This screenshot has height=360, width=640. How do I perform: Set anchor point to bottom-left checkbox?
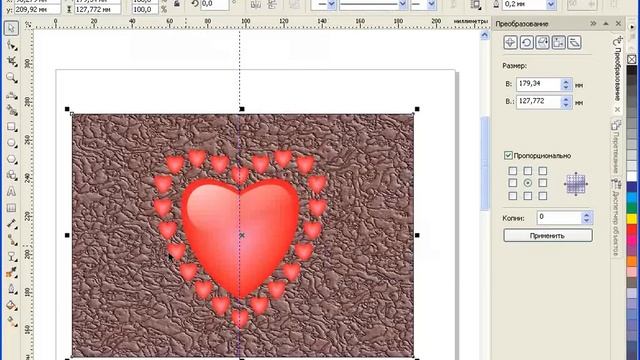pos(513,196)
